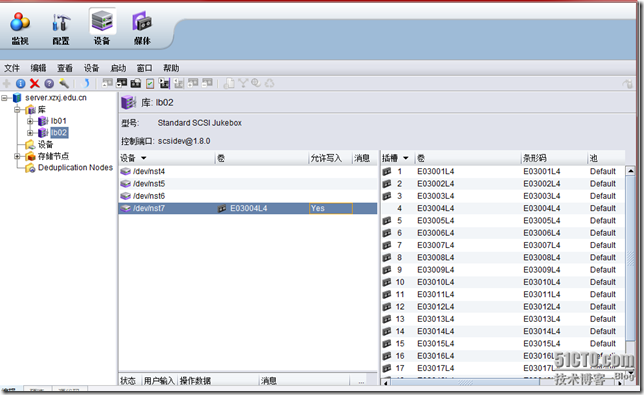Open the 帮助 menu
The image size is (644, 395).
[x=171, y=68]
